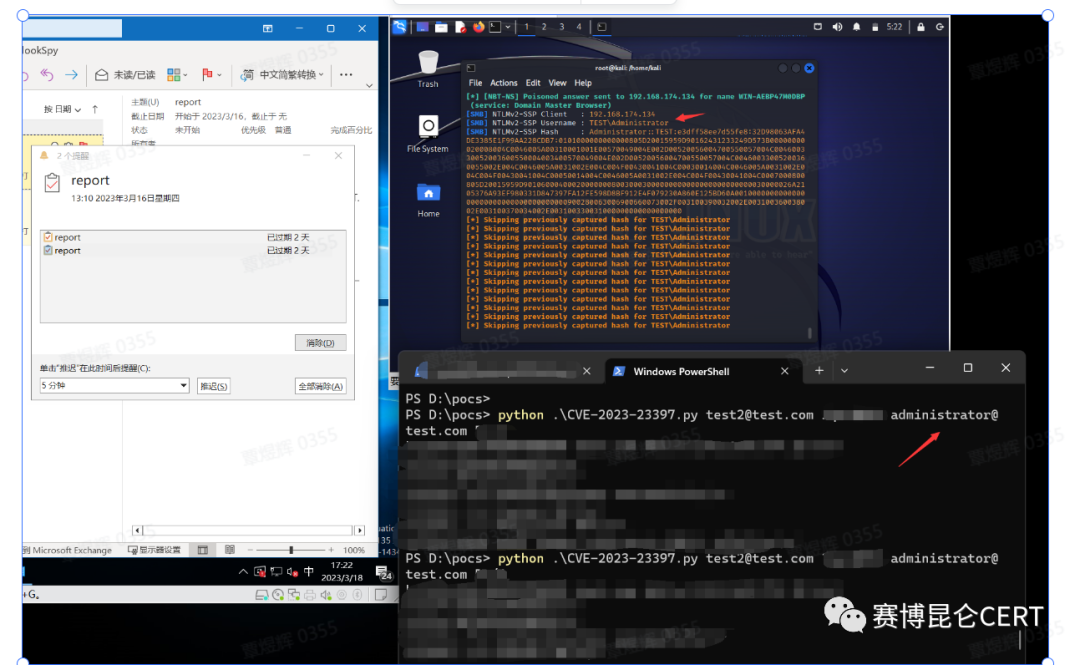Open Kali volume control speaker icon
Image resolution: width=1080 pixels, height=665 pixels.
click(x=837, y=27)
